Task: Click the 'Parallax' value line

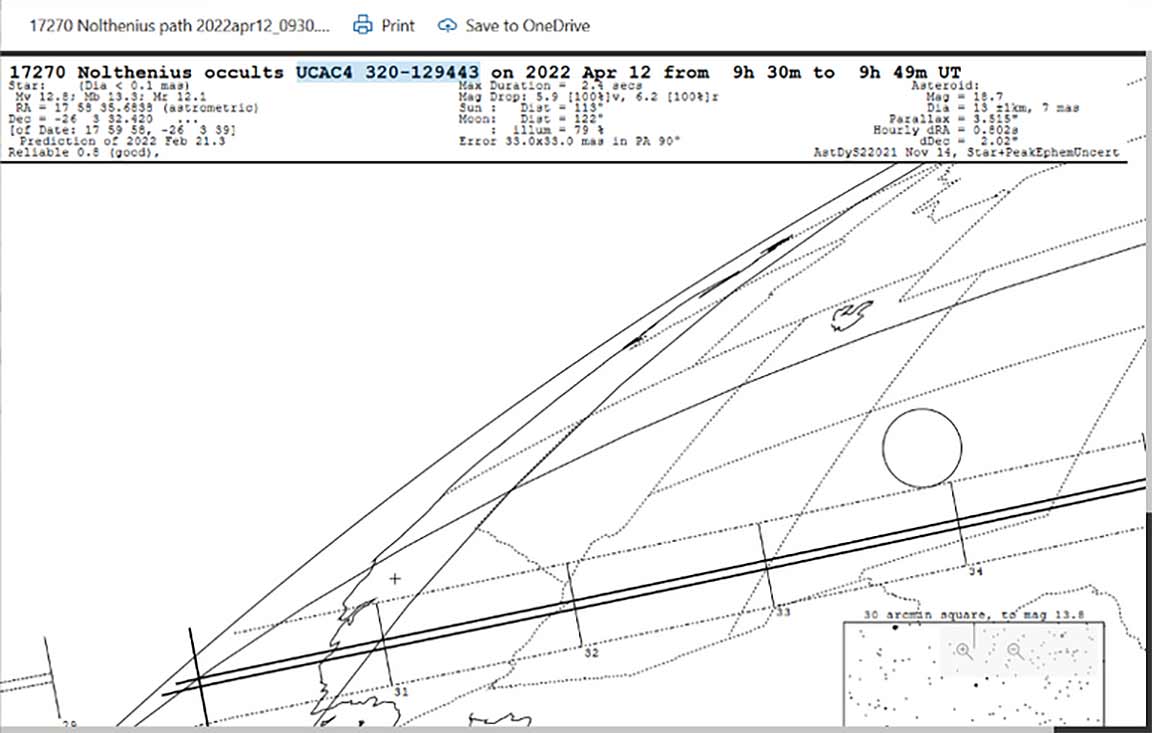Action: [x=953, y=119]
